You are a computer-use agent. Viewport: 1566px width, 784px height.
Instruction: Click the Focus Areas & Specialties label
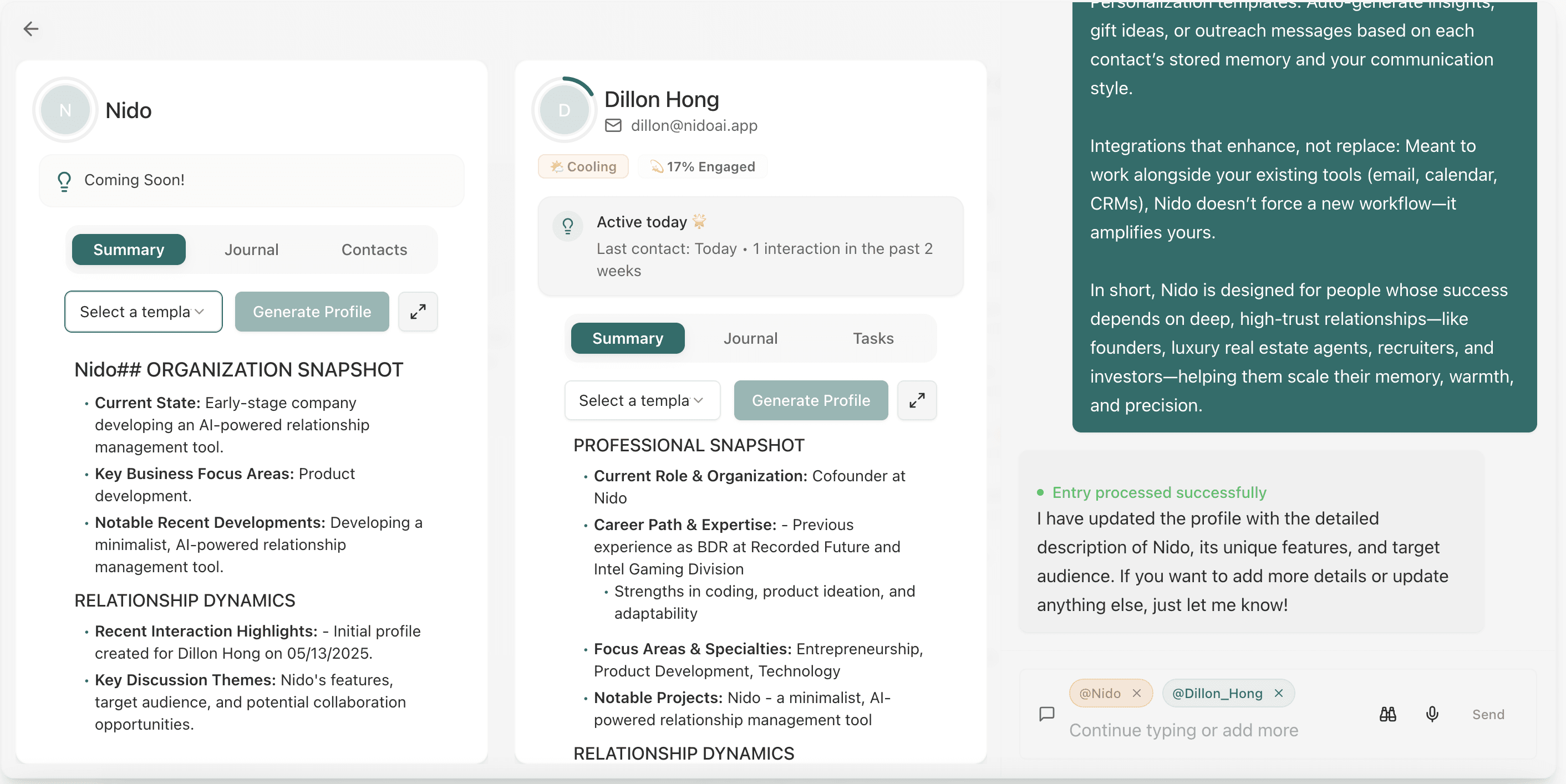coord(693,649)
